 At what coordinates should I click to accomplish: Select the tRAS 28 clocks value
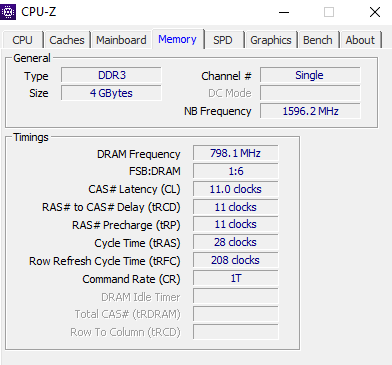(x=235, y=242)
